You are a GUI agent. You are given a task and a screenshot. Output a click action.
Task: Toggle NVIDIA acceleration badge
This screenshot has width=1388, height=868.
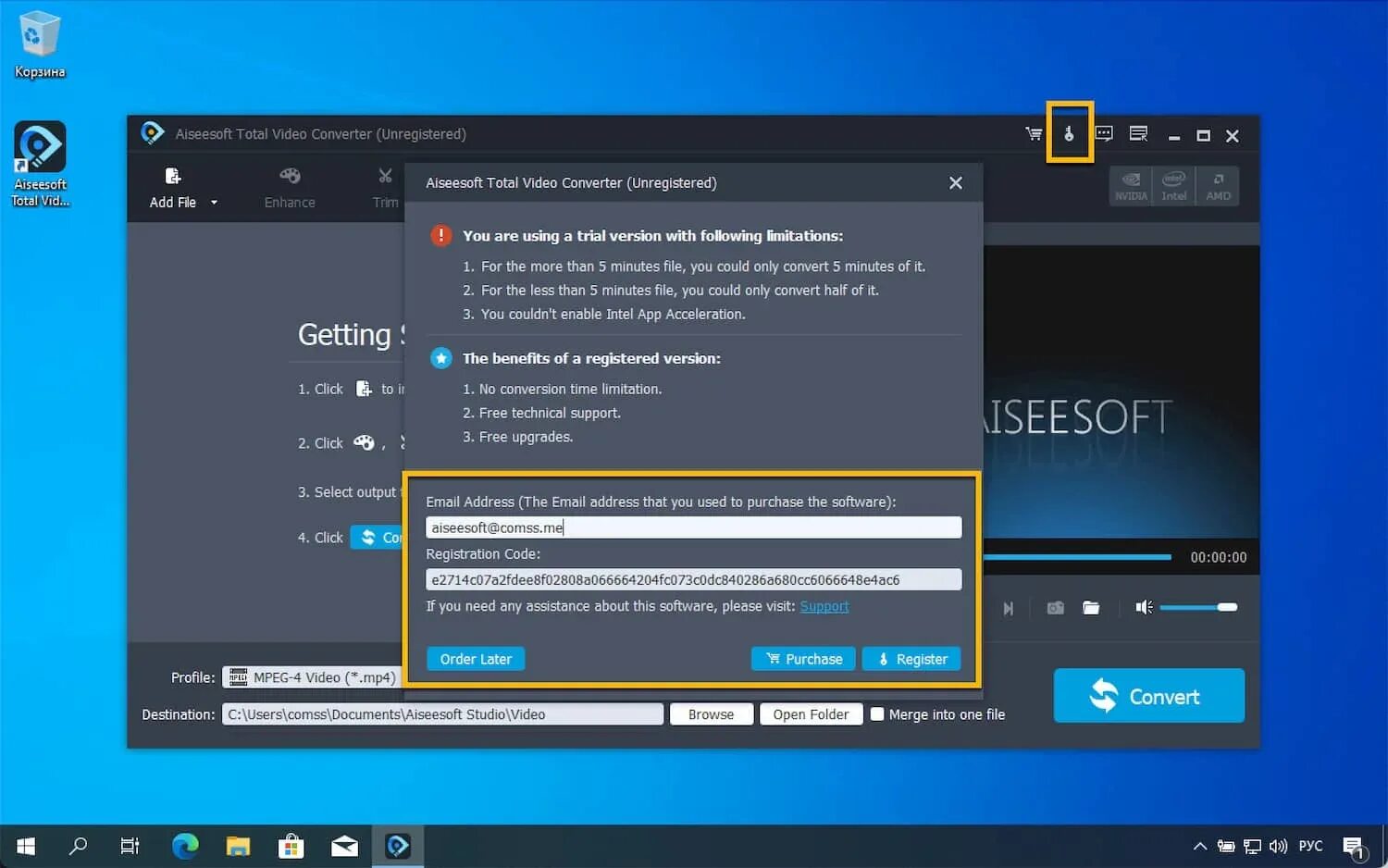1131,185
